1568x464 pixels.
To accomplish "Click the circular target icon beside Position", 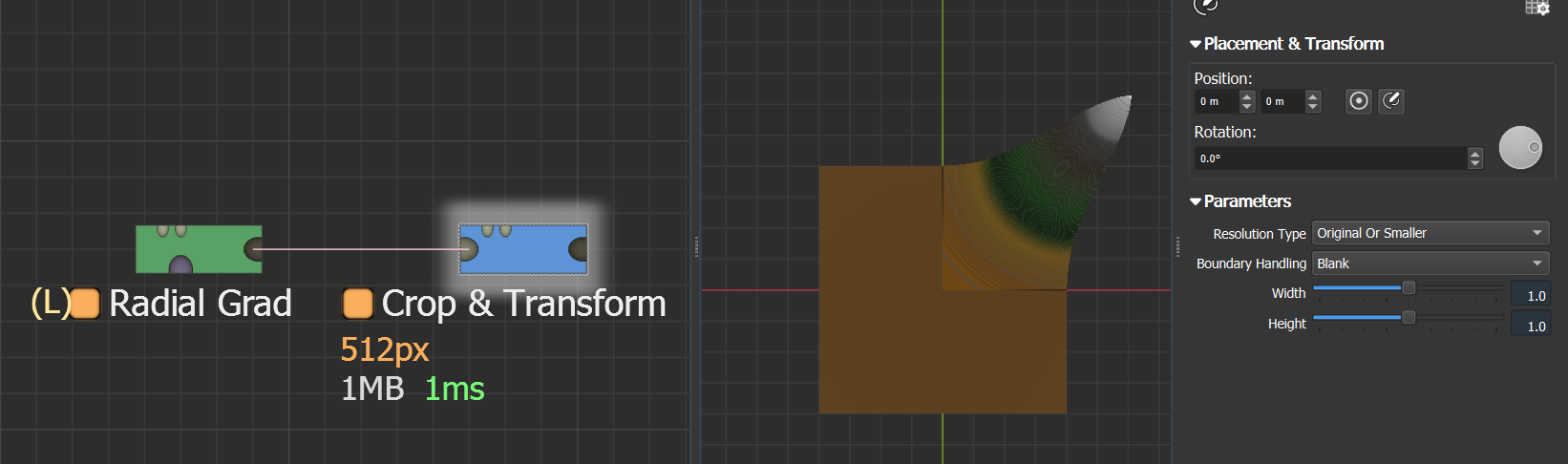I will 1359,101.
